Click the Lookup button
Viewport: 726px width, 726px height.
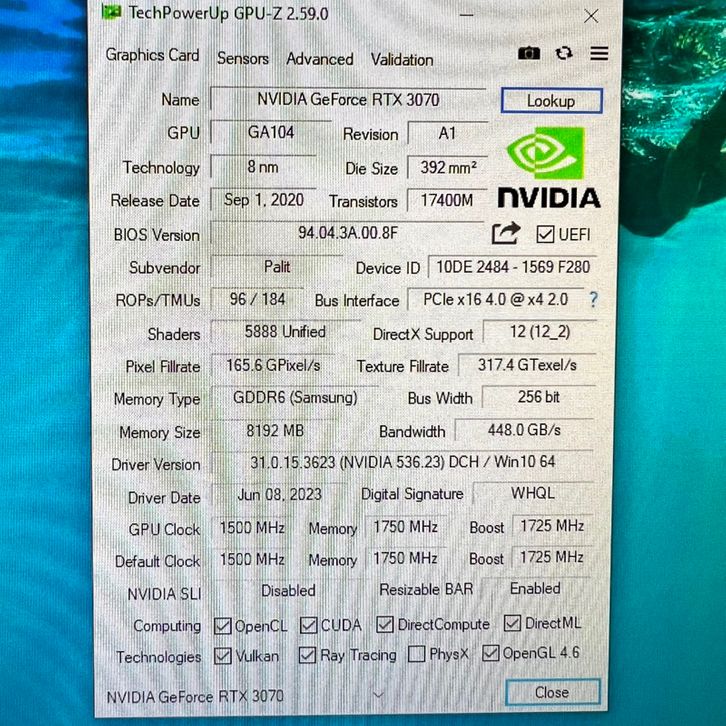point(550,101)
